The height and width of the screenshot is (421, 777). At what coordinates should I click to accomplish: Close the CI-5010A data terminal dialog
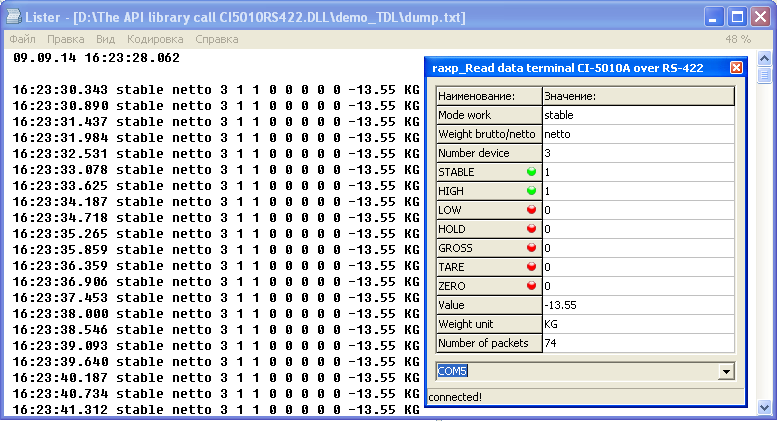pos(736,67)
